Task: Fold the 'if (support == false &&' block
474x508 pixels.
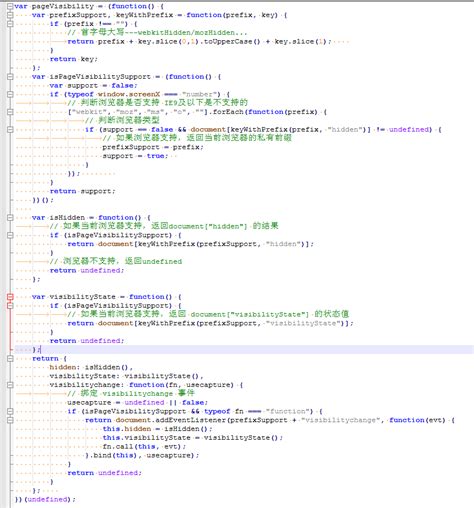Action: tap(10, 129)
